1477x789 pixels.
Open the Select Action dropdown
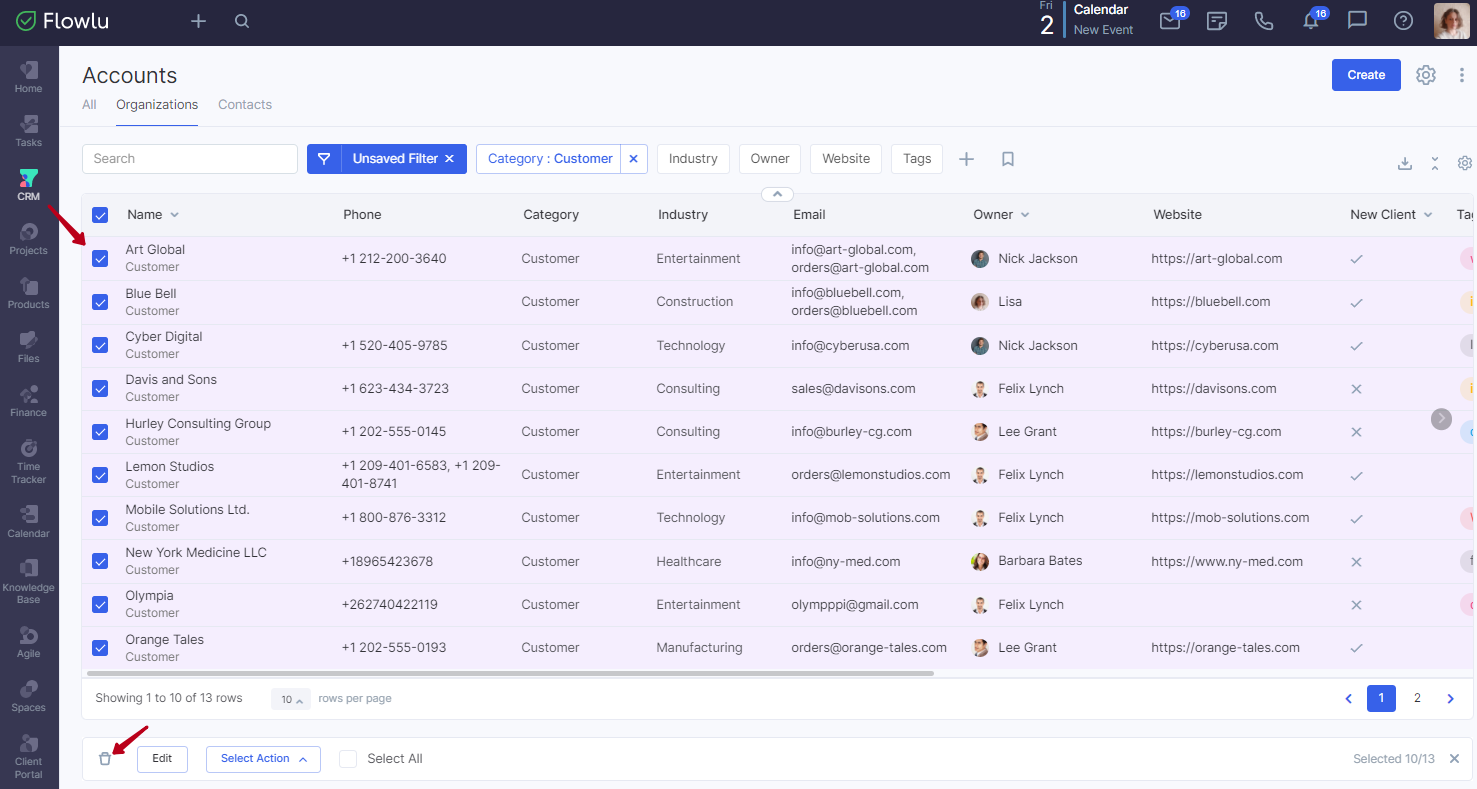263,759
